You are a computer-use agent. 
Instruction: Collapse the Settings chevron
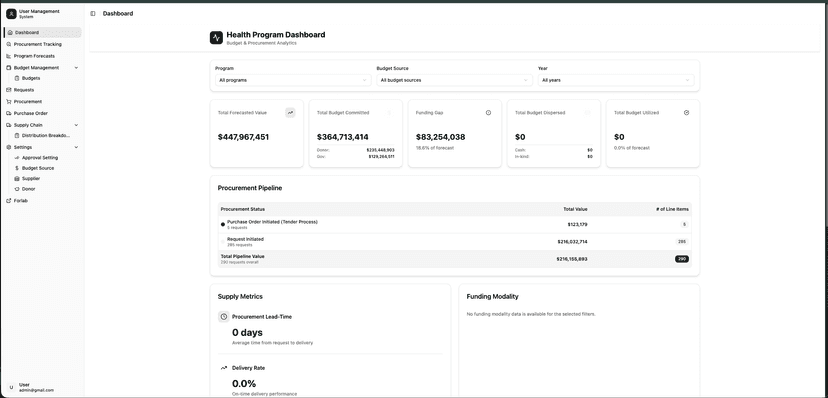[x=76, y=147]
